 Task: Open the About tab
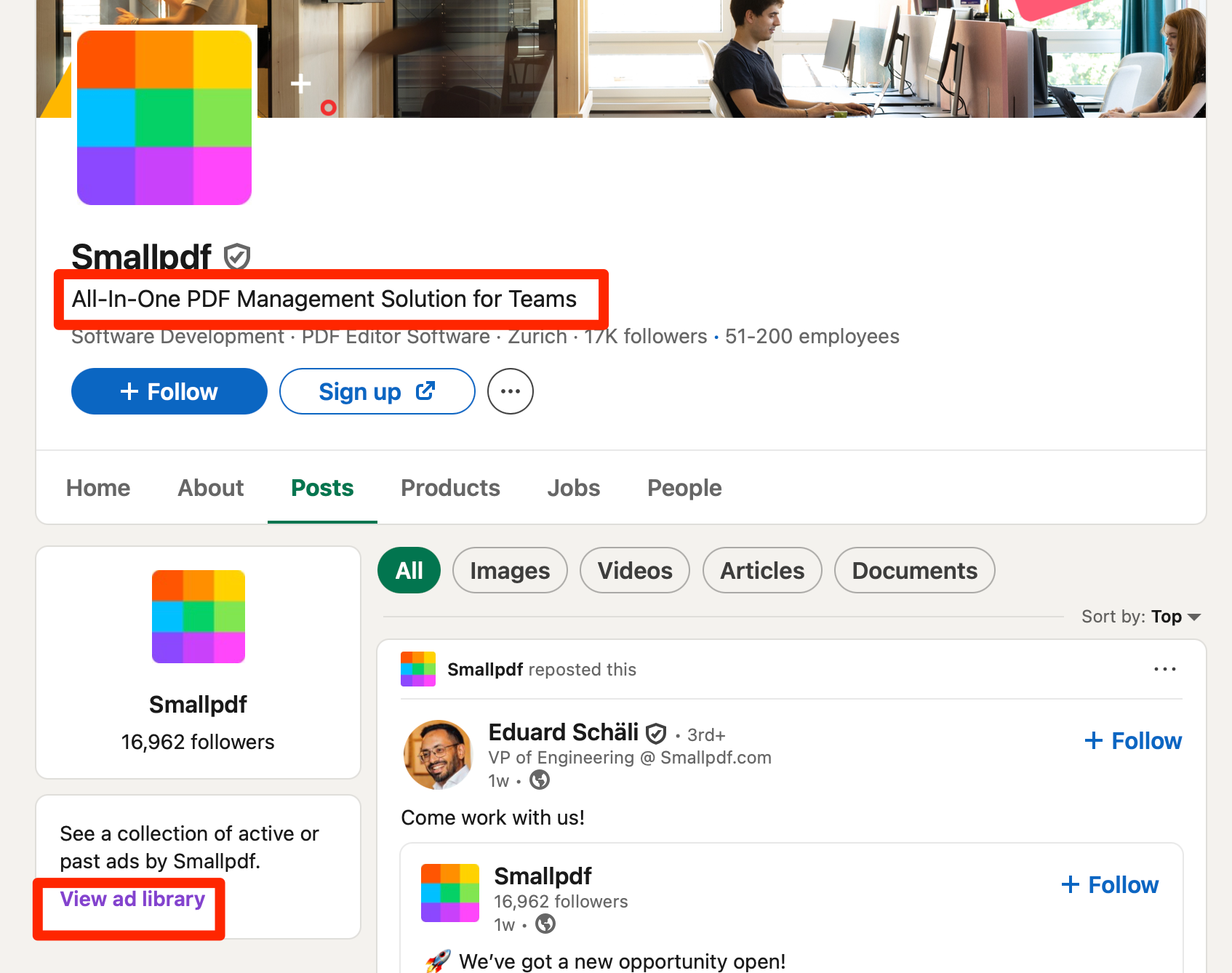211,487
